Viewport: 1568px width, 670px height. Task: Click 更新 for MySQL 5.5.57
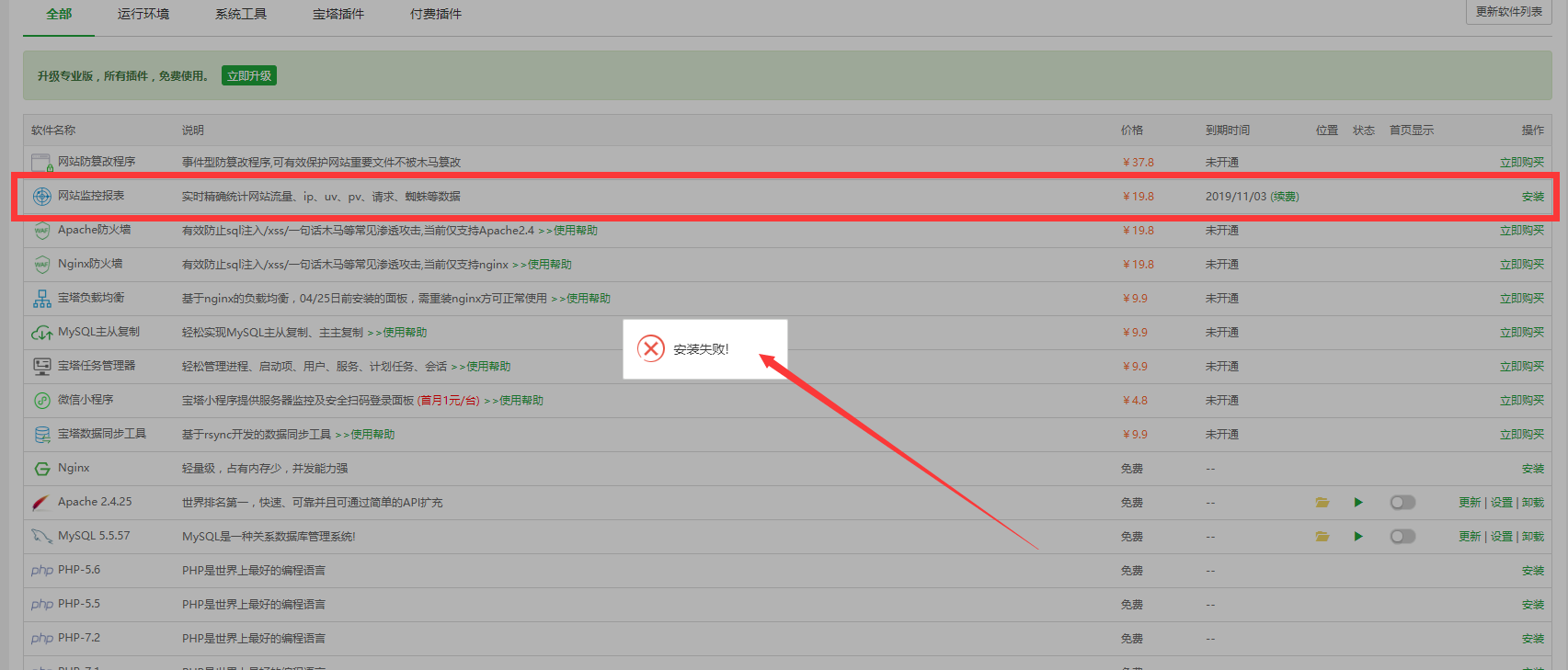coord(1470,537)
